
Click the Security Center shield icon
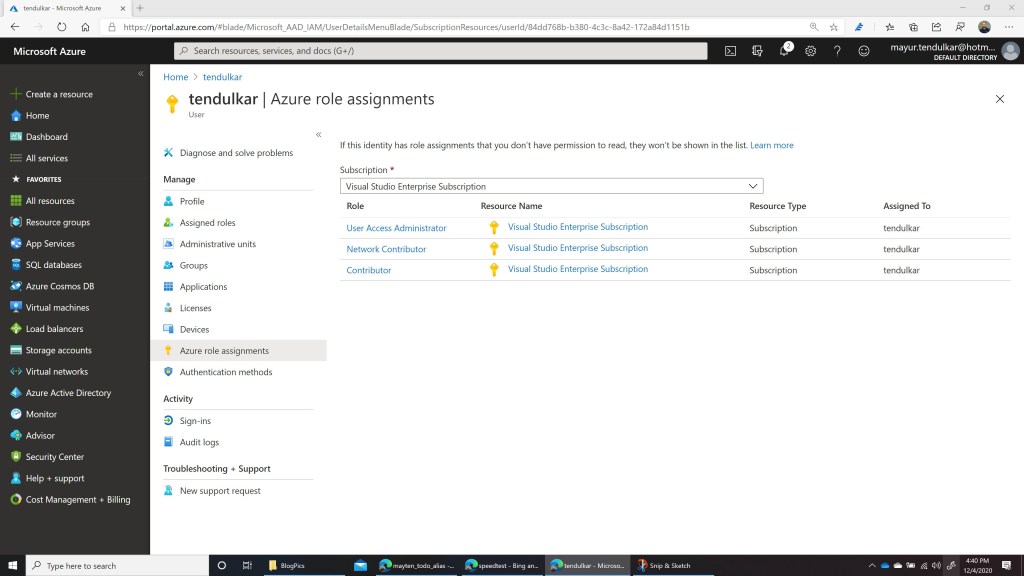pos(16,457)
